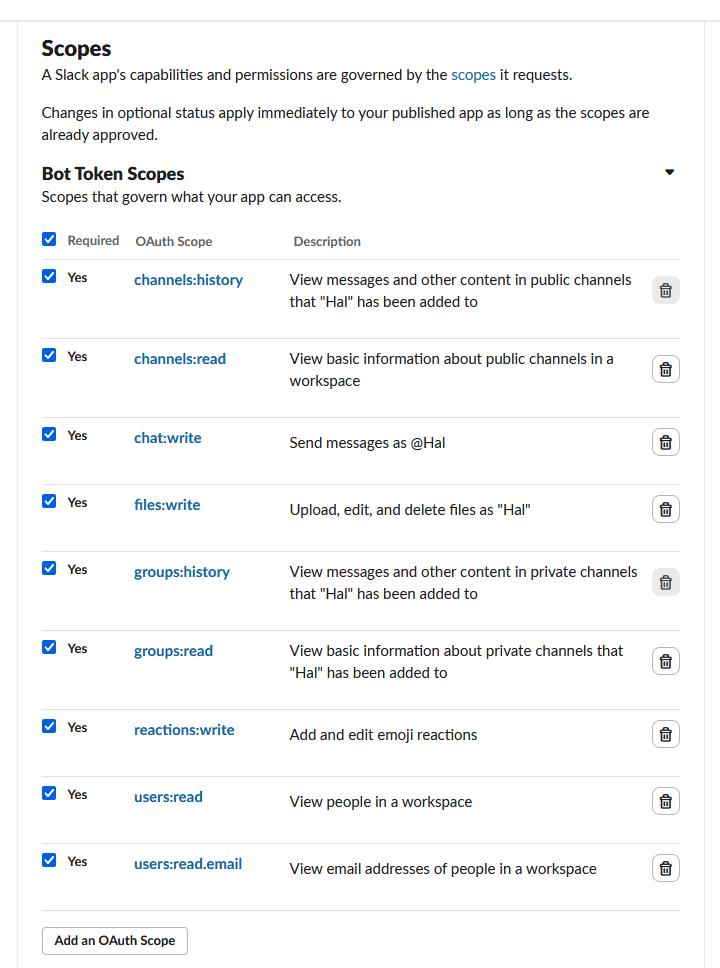Collapse the Bot Token Scopes section
Image resolution: width=720 pixels, height=968 pixels.
coord(669,172)
